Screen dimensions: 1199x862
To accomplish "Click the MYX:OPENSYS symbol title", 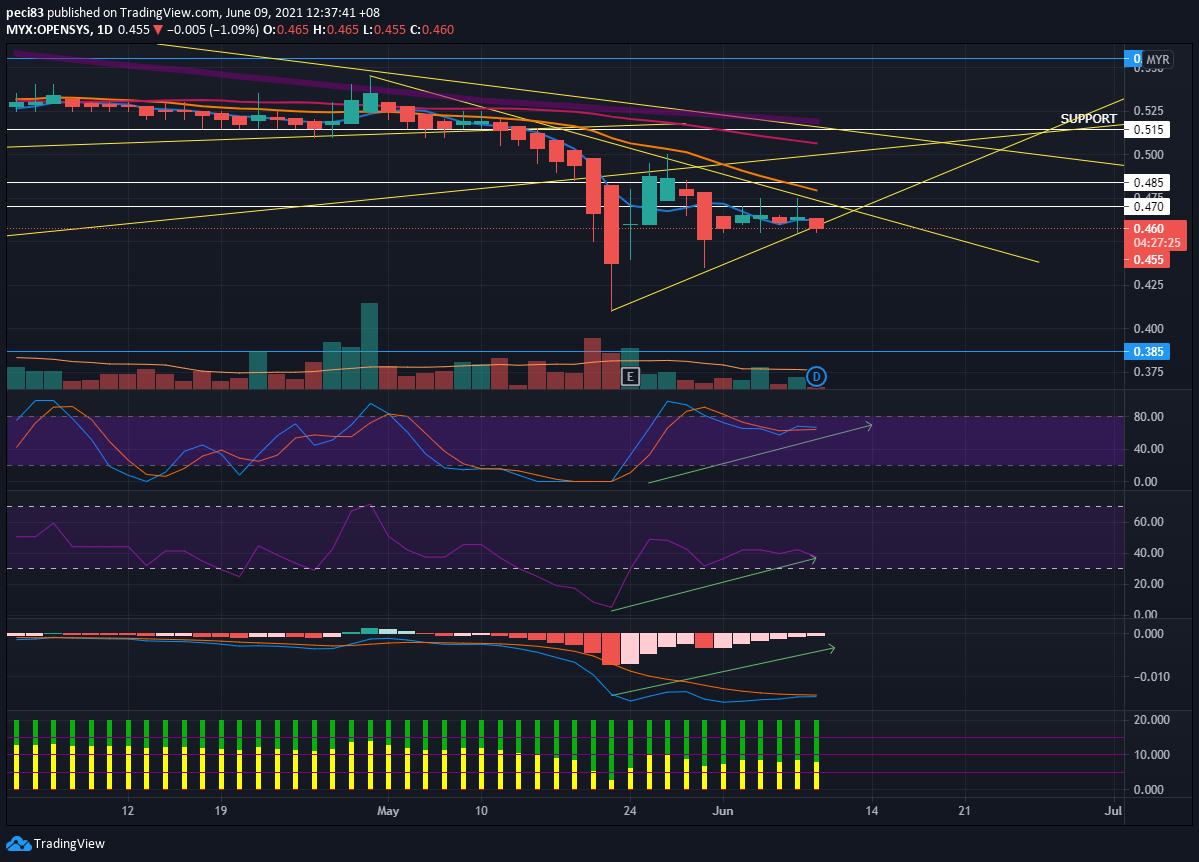I will [x=47, y=30].
